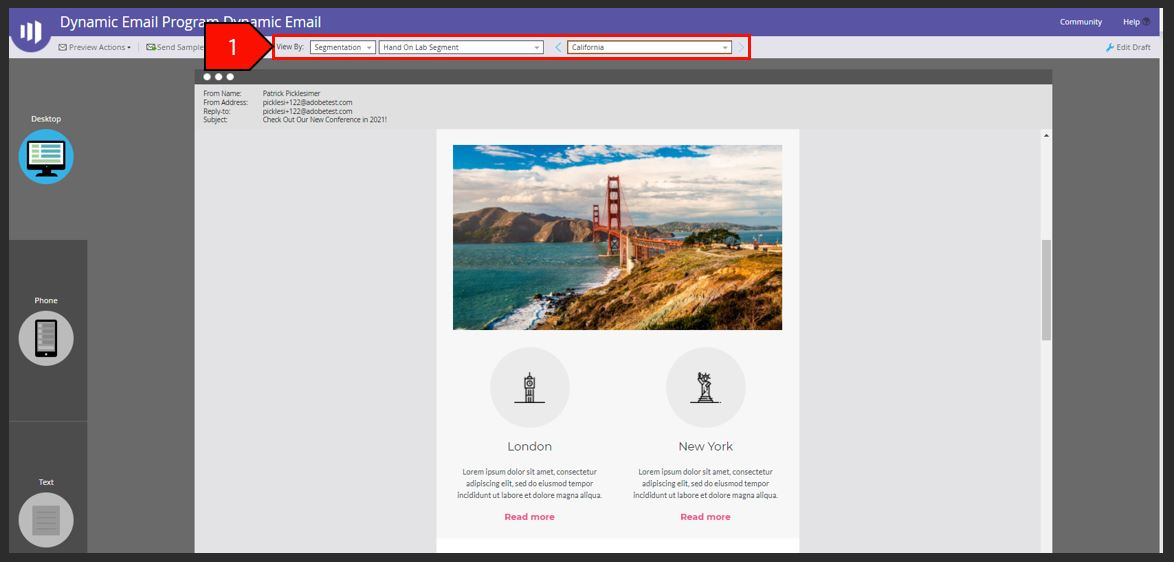Click the email preview vertical scrollbar thumb
This screenshot has height=562, width=1174.
1046,290
